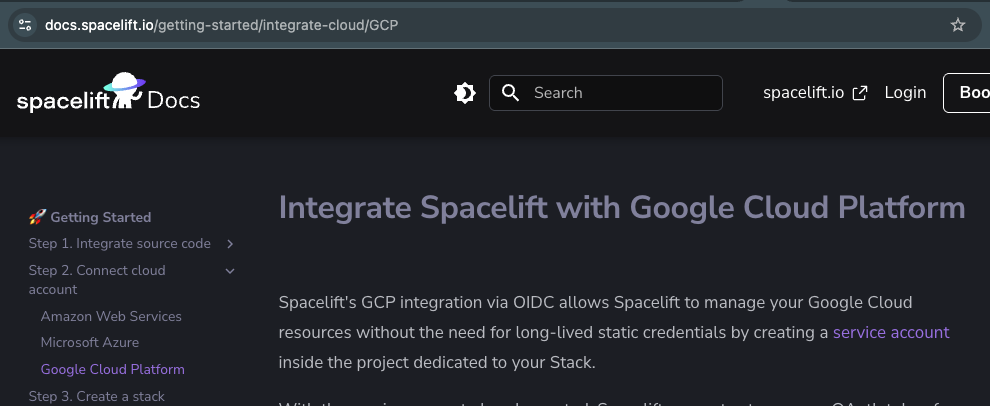Open Step 1. Integrate source code

click(119, 244)
